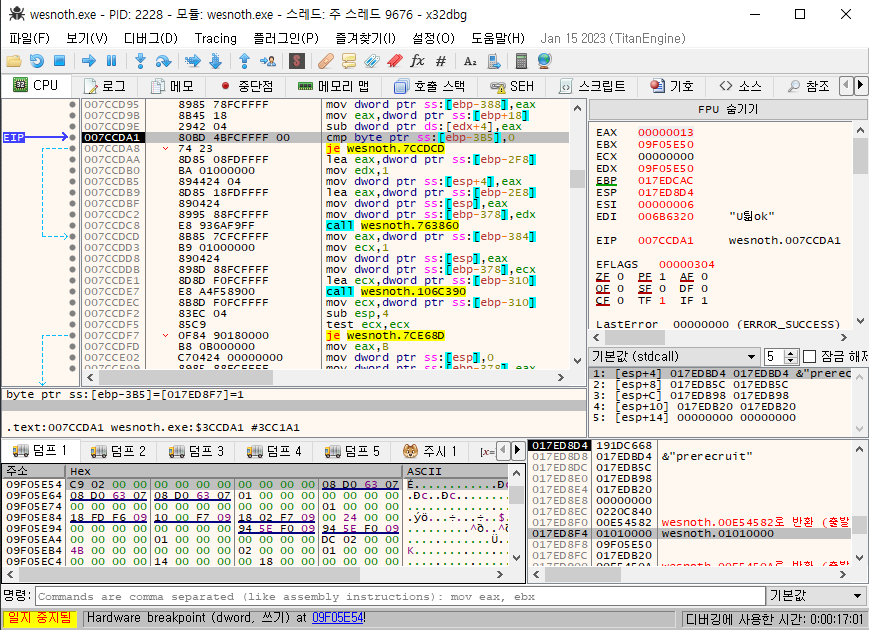This screenshot has width=869, height=630.
Task: Toggle the CF flag value
Action: click(x=620, y=300)
